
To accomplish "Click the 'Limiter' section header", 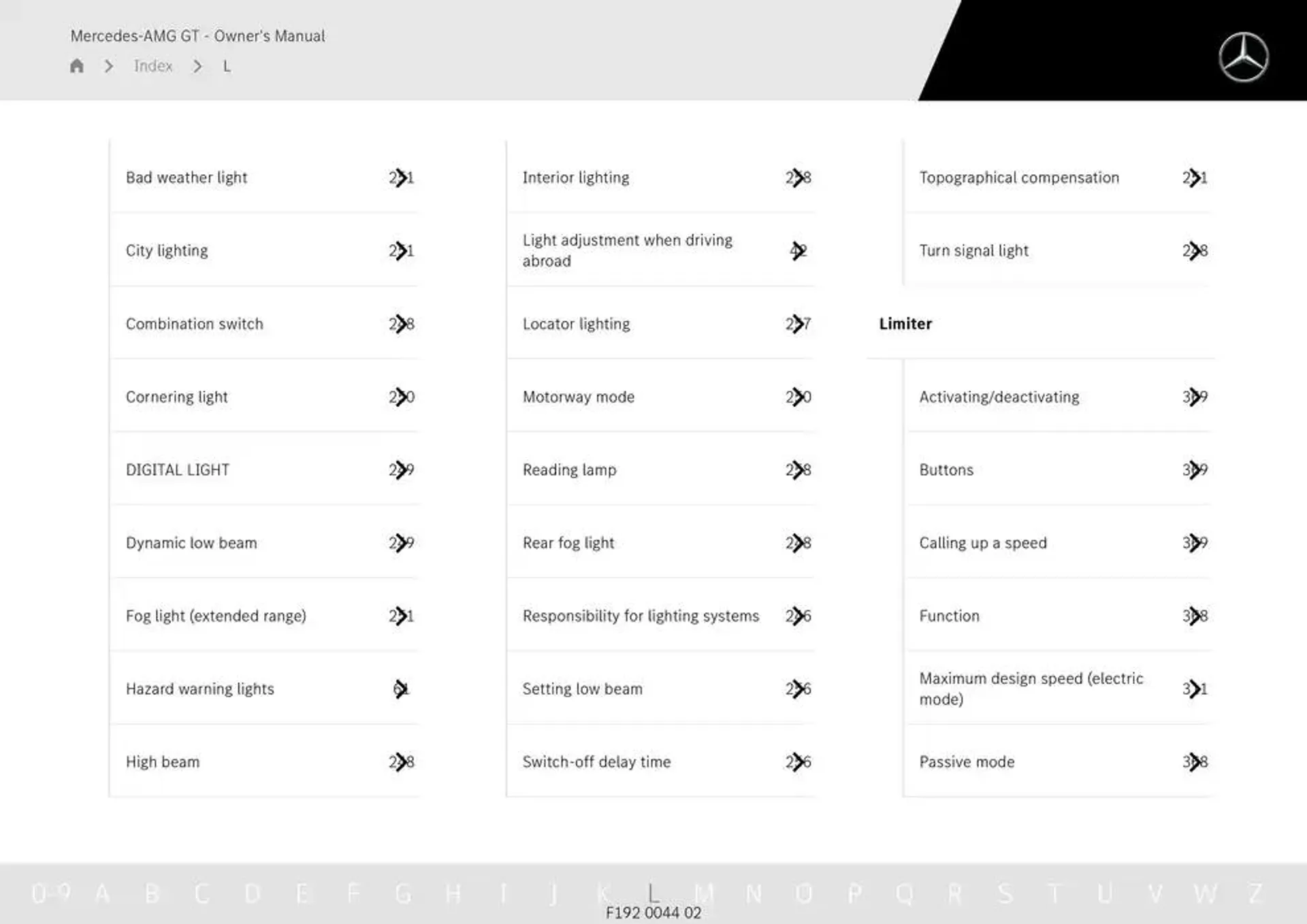I will point(905,323).
